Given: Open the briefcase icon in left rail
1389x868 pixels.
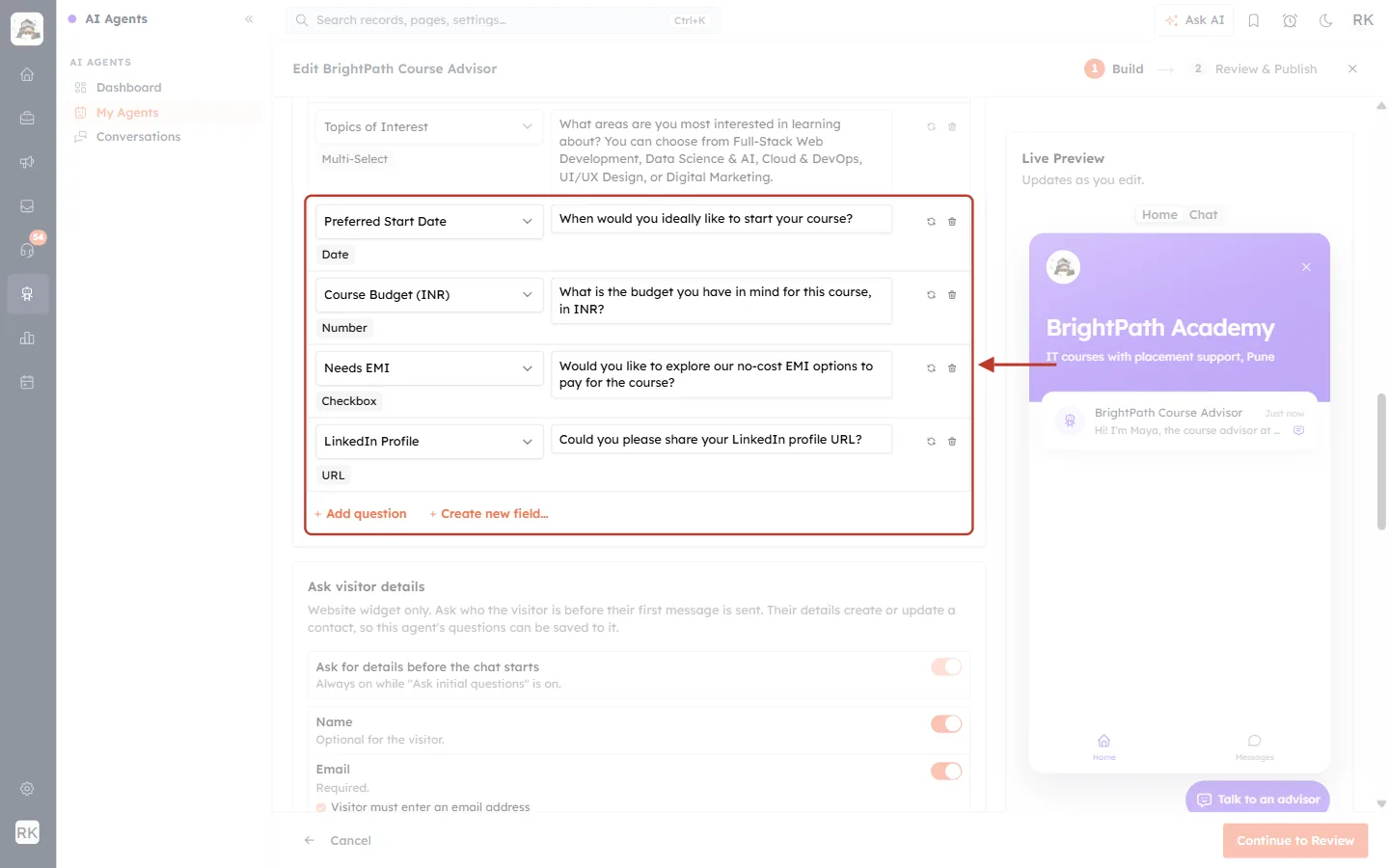Looking at the screenshot, I should pos(27,119).
